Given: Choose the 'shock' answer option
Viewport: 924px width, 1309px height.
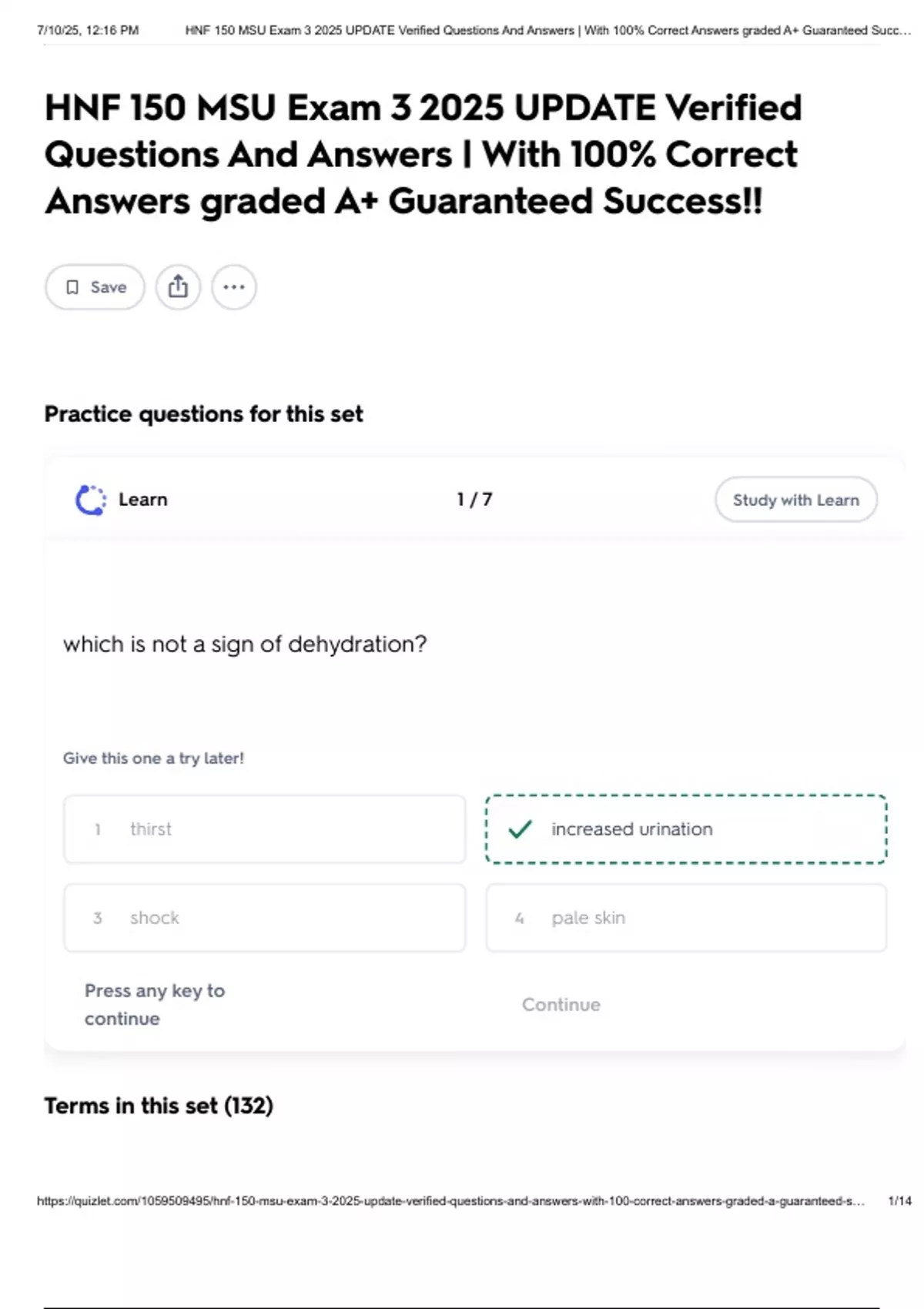Looking at the screenshot, I should 264,918.
